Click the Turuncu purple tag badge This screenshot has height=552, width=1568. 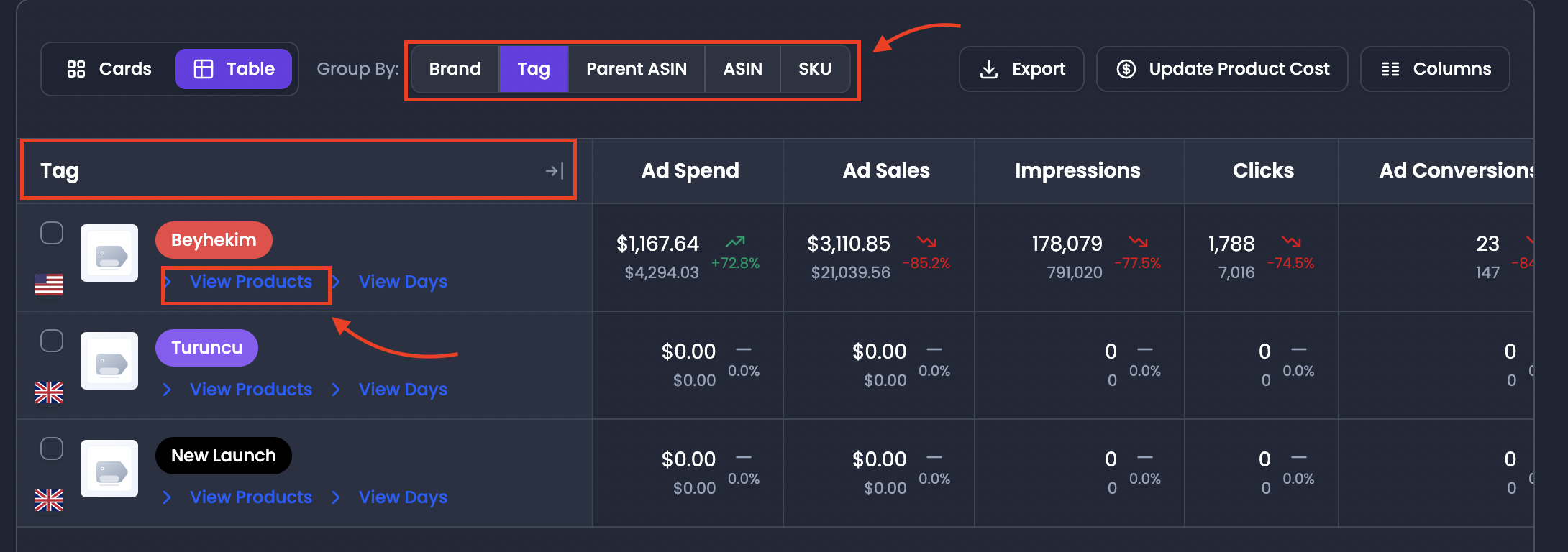click(206, 348)
